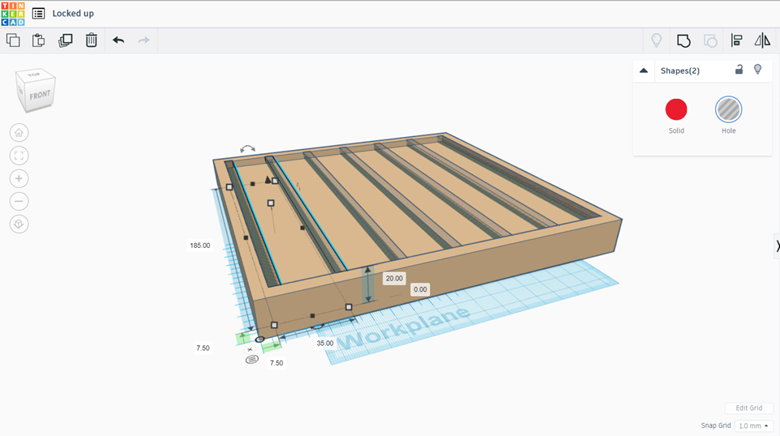Collapse the Shapes(2) inspector panel

[x=644, y=70]
